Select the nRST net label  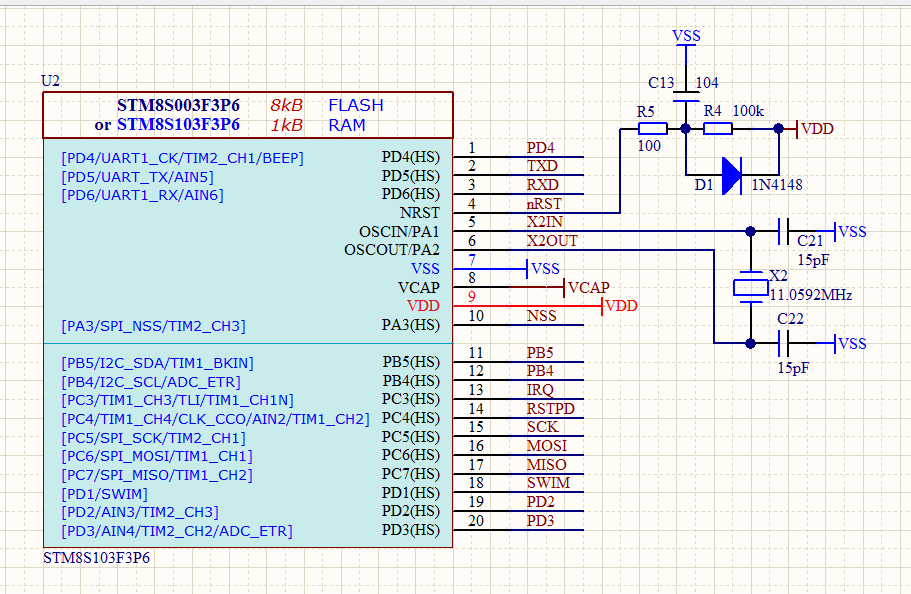pos(544,204)
